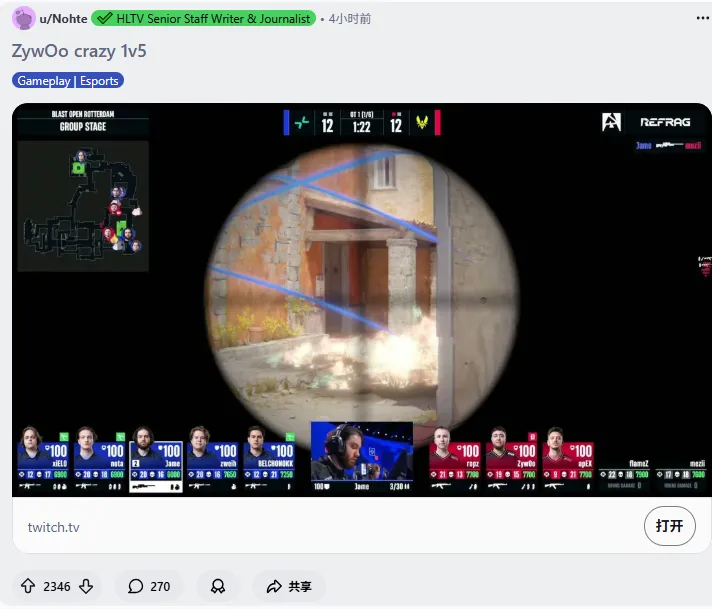Click the green checkmark in the HLTV flair
The width and height of the screenshot is (712, 609).
104,18
